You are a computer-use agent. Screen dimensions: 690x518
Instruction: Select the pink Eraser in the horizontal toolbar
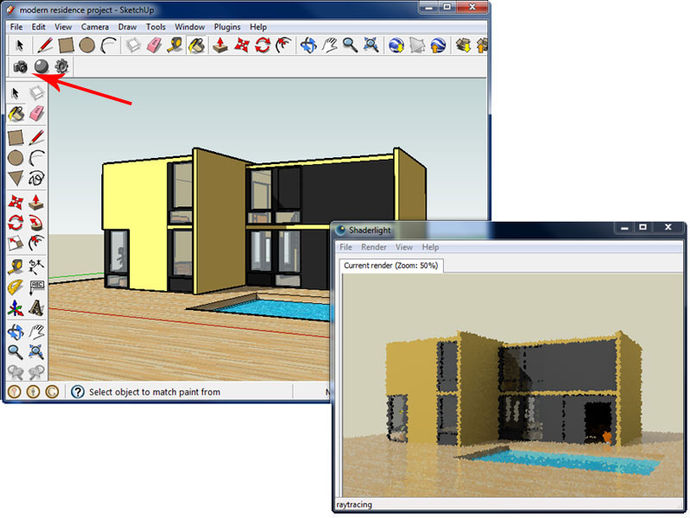pos(154,45)
